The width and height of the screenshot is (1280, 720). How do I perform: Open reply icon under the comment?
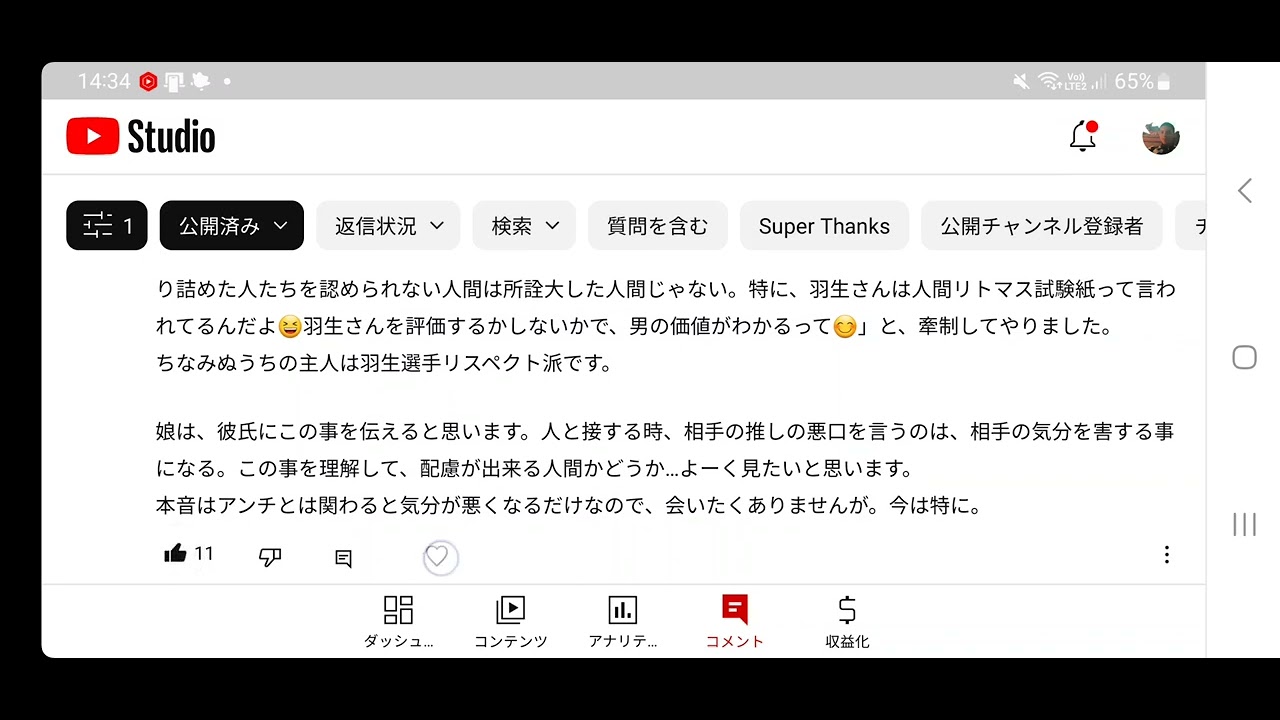point(343,559)
